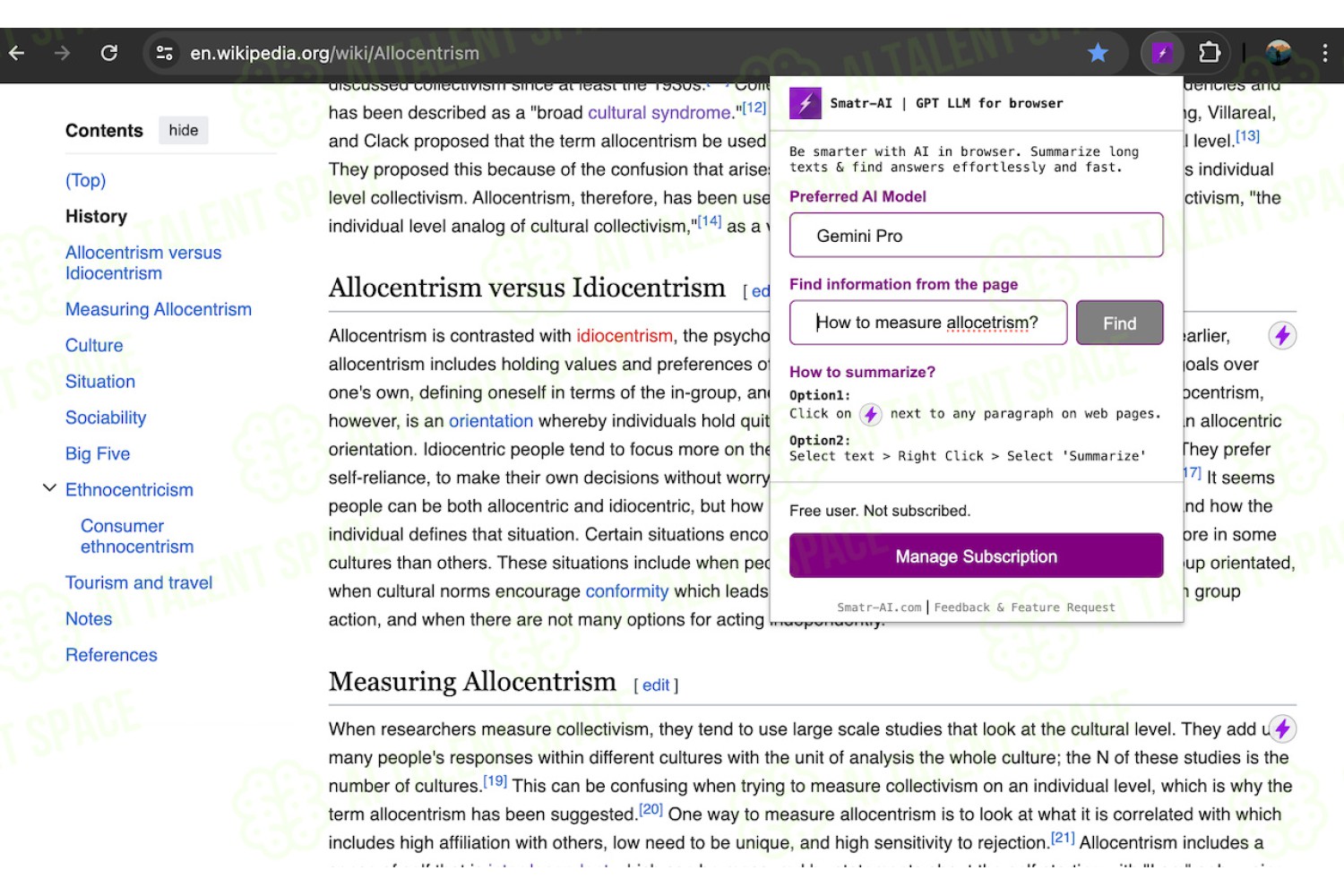Go to Tourism and travel contents entry

(x=139, y=582)
